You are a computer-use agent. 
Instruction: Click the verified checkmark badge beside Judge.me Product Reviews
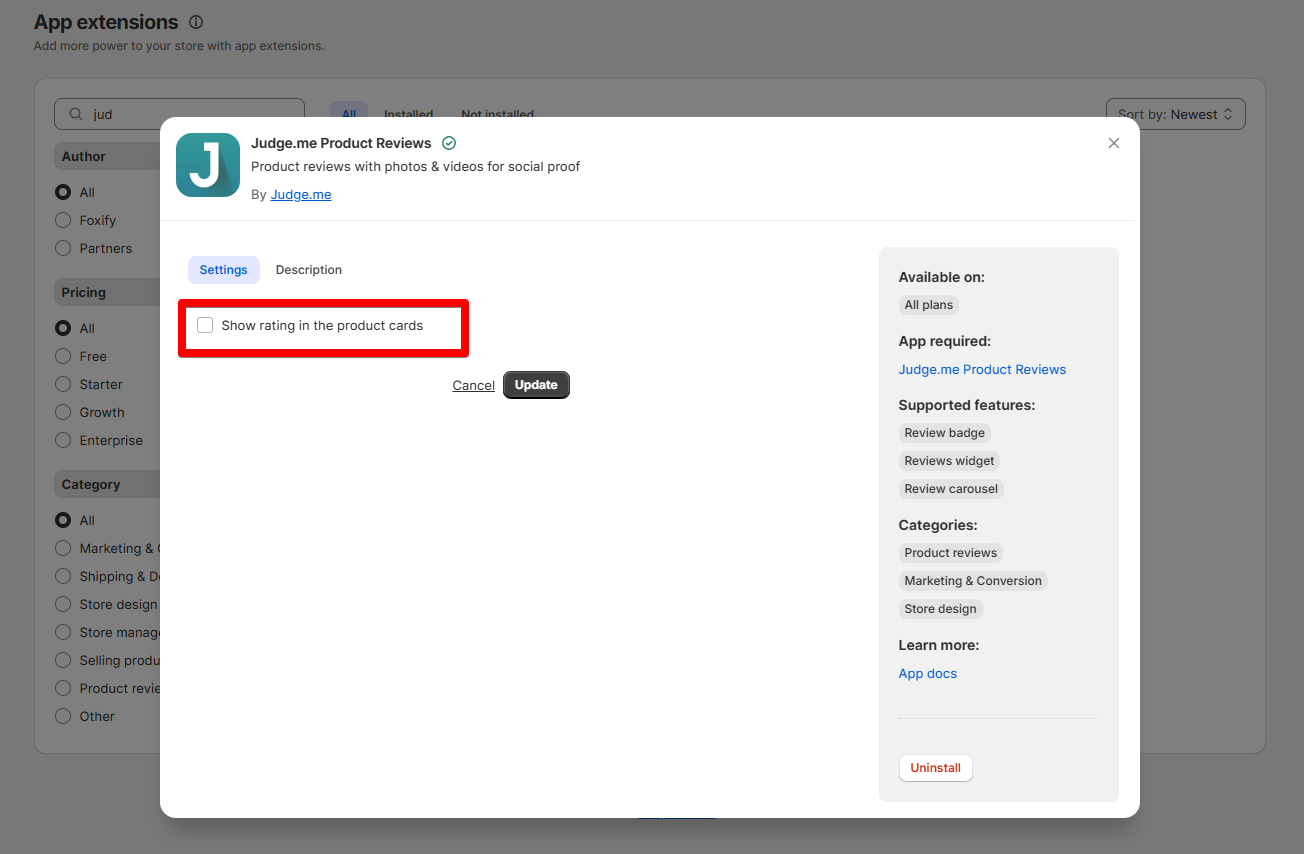pos(449,143)
